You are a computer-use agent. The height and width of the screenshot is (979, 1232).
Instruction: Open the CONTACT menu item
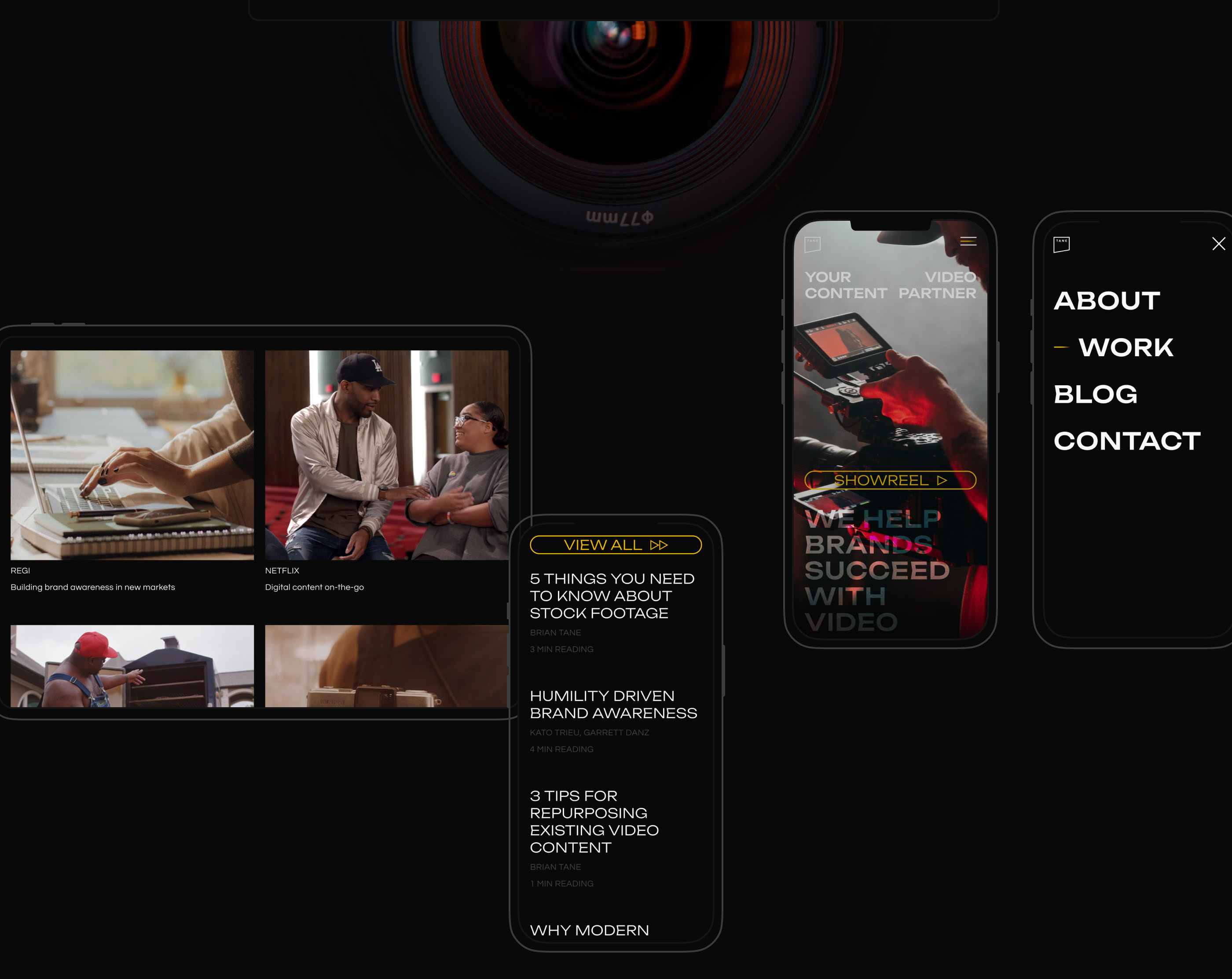point(1127,441)
